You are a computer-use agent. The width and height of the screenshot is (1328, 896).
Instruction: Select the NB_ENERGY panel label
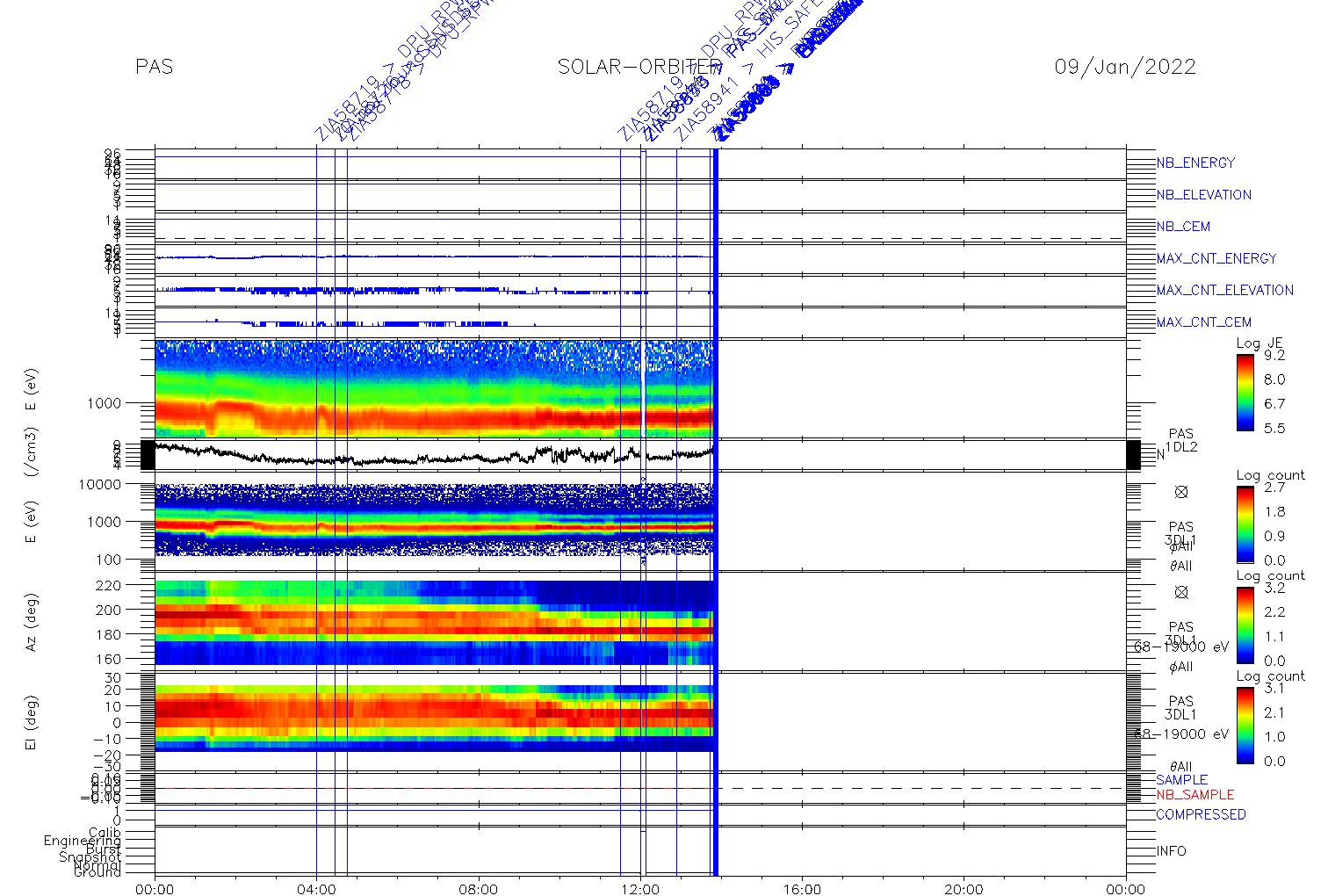coord(1195,163)
